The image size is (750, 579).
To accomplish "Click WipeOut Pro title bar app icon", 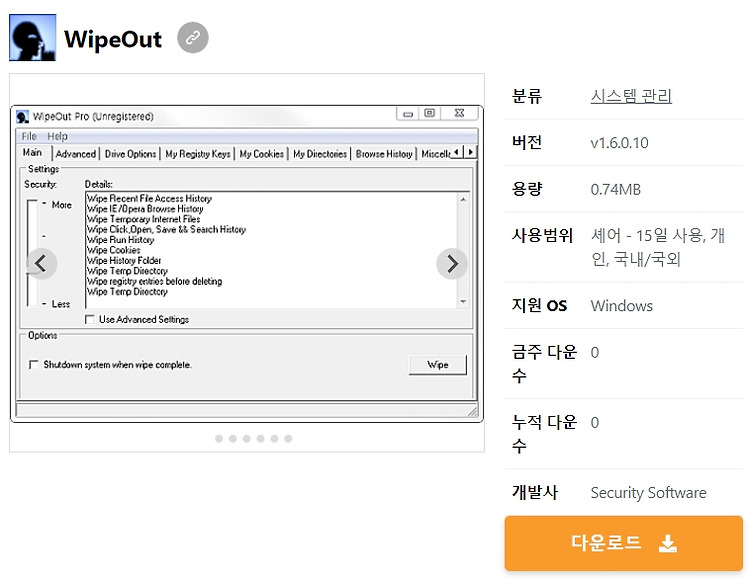I will click(x=22, y=116).
